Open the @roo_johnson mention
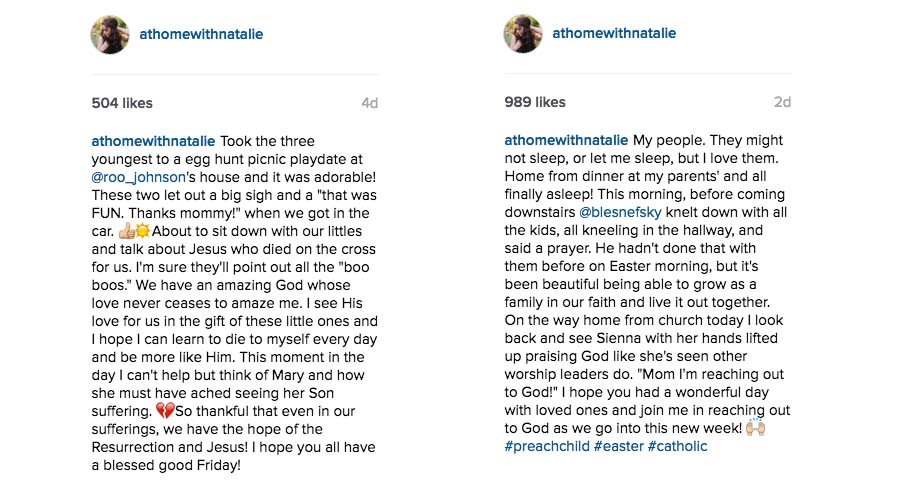Viewport: 897px width, 490px height. [x=138, y=177]
